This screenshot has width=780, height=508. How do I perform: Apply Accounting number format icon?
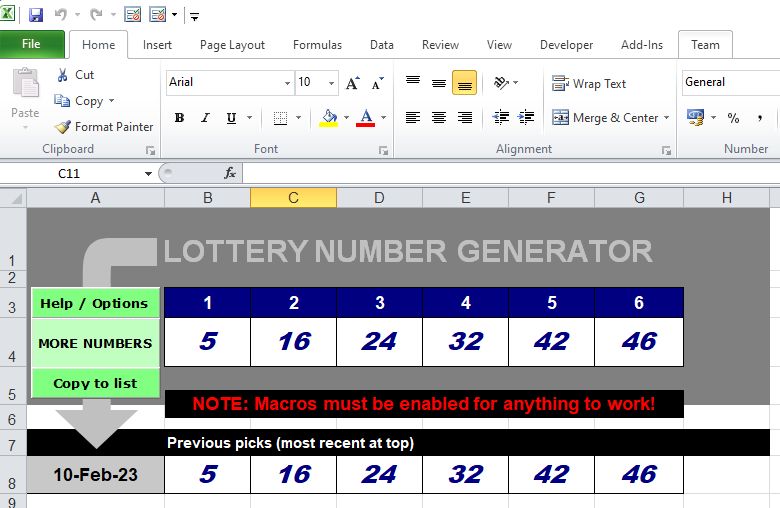tap(695, 118)
